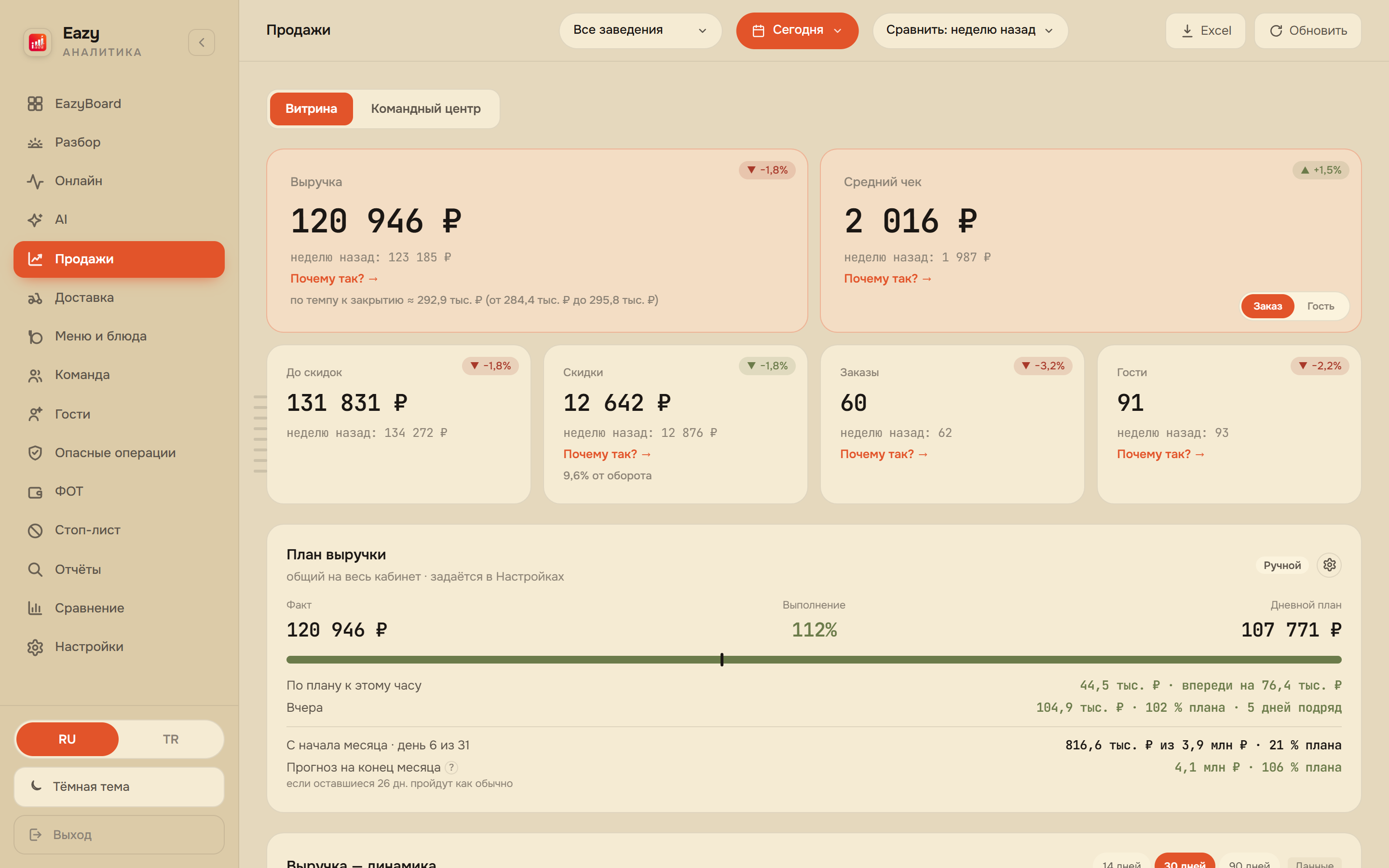Click the Ручной plan mode badge

coord(1281,566)
